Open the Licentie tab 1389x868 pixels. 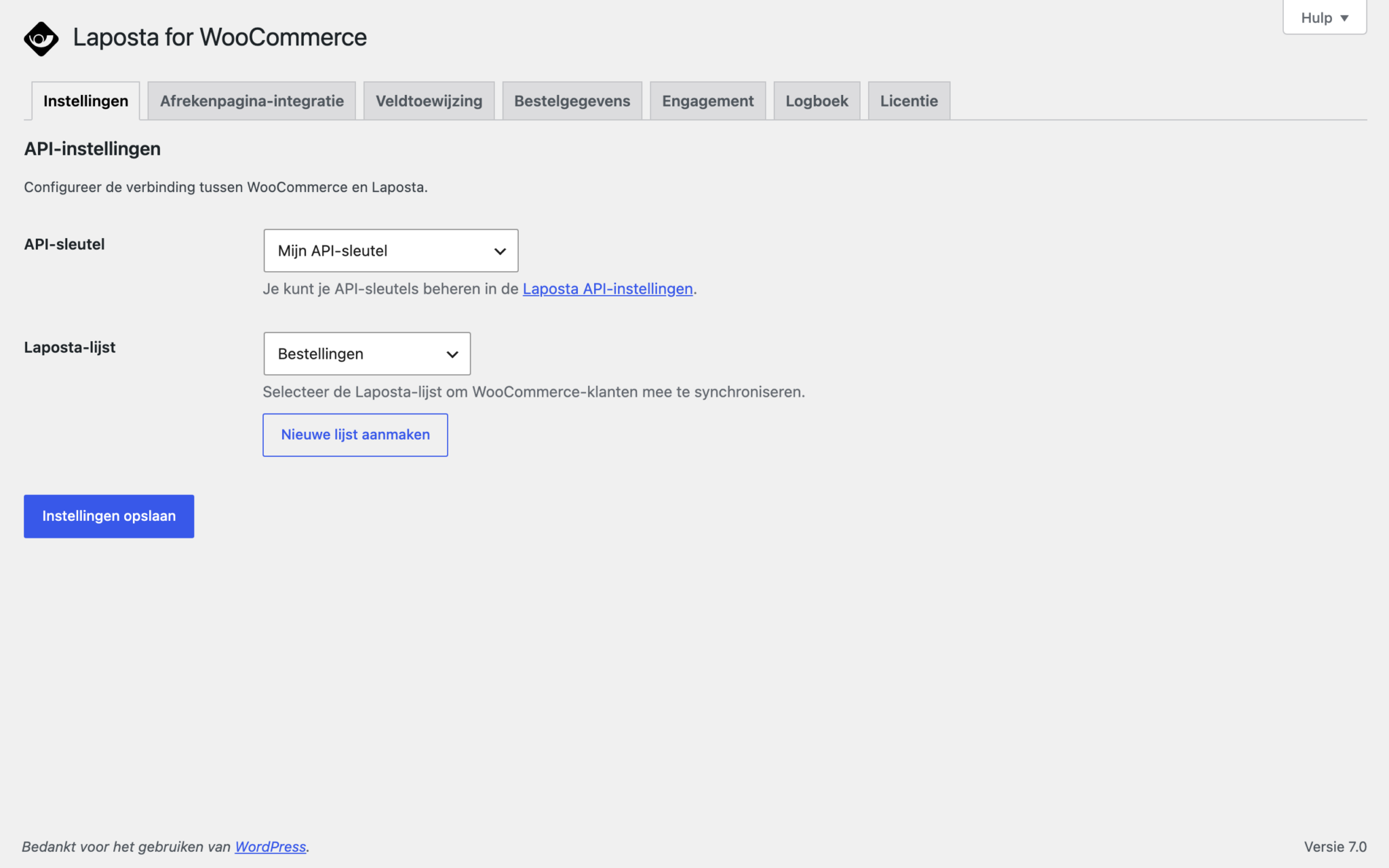pos(909,101)
